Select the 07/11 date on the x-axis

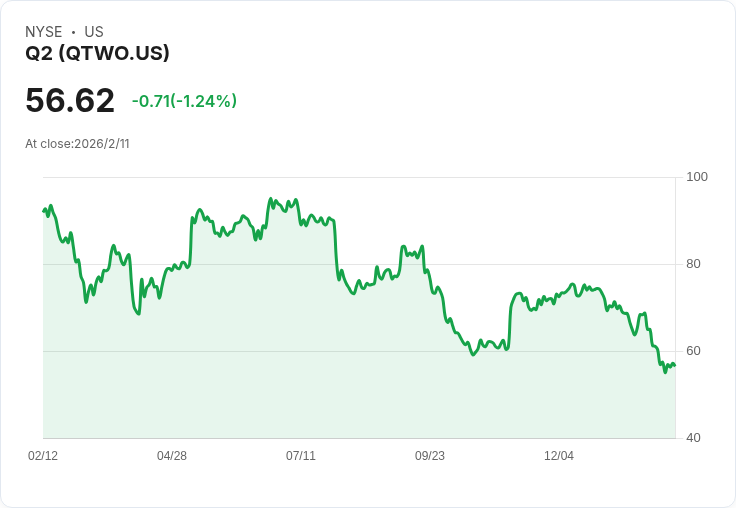(301, 456)
